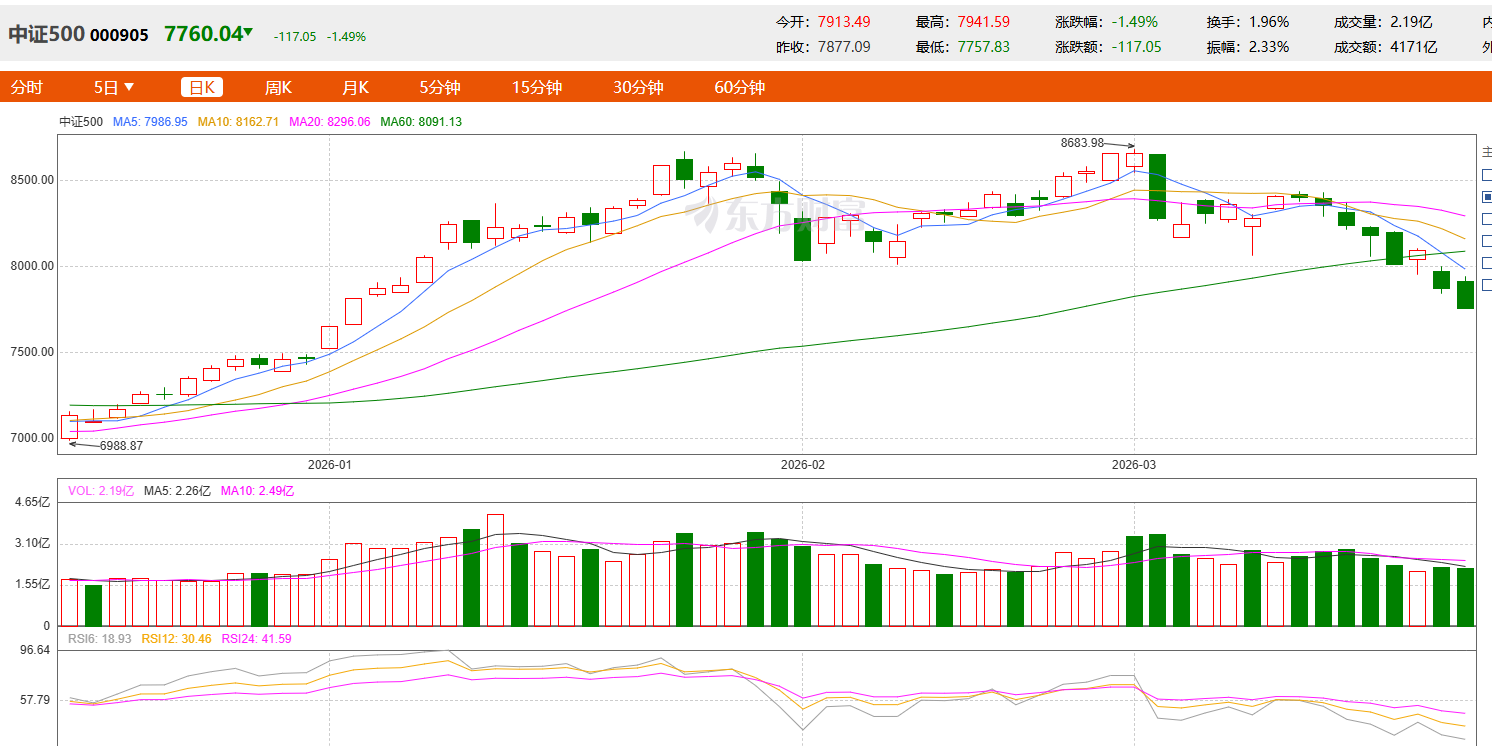
Task: Click the 中证500 000905 index title
Action: 79,35
